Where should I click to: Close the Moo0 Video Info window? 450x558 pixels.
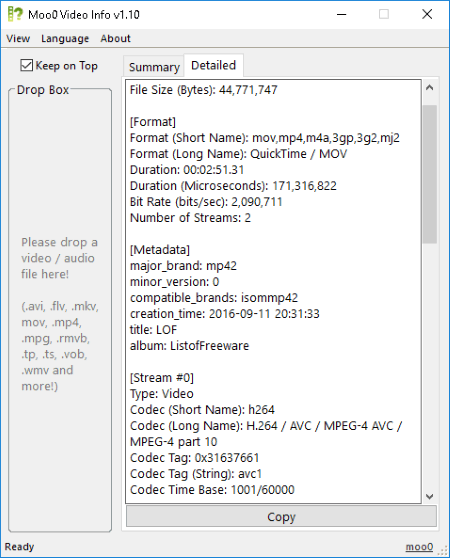click(x=427, y=15)
